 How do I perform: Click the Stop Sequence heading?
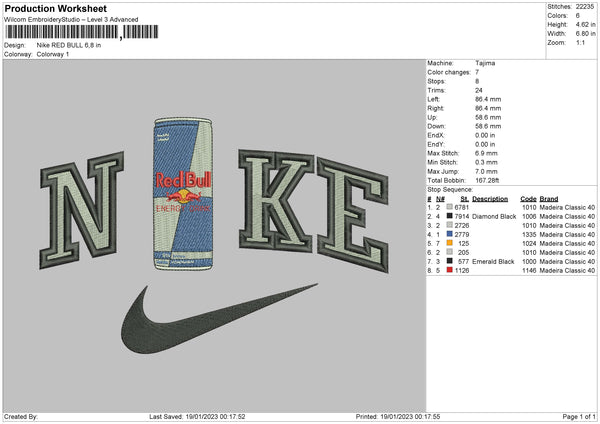point(450,190)
